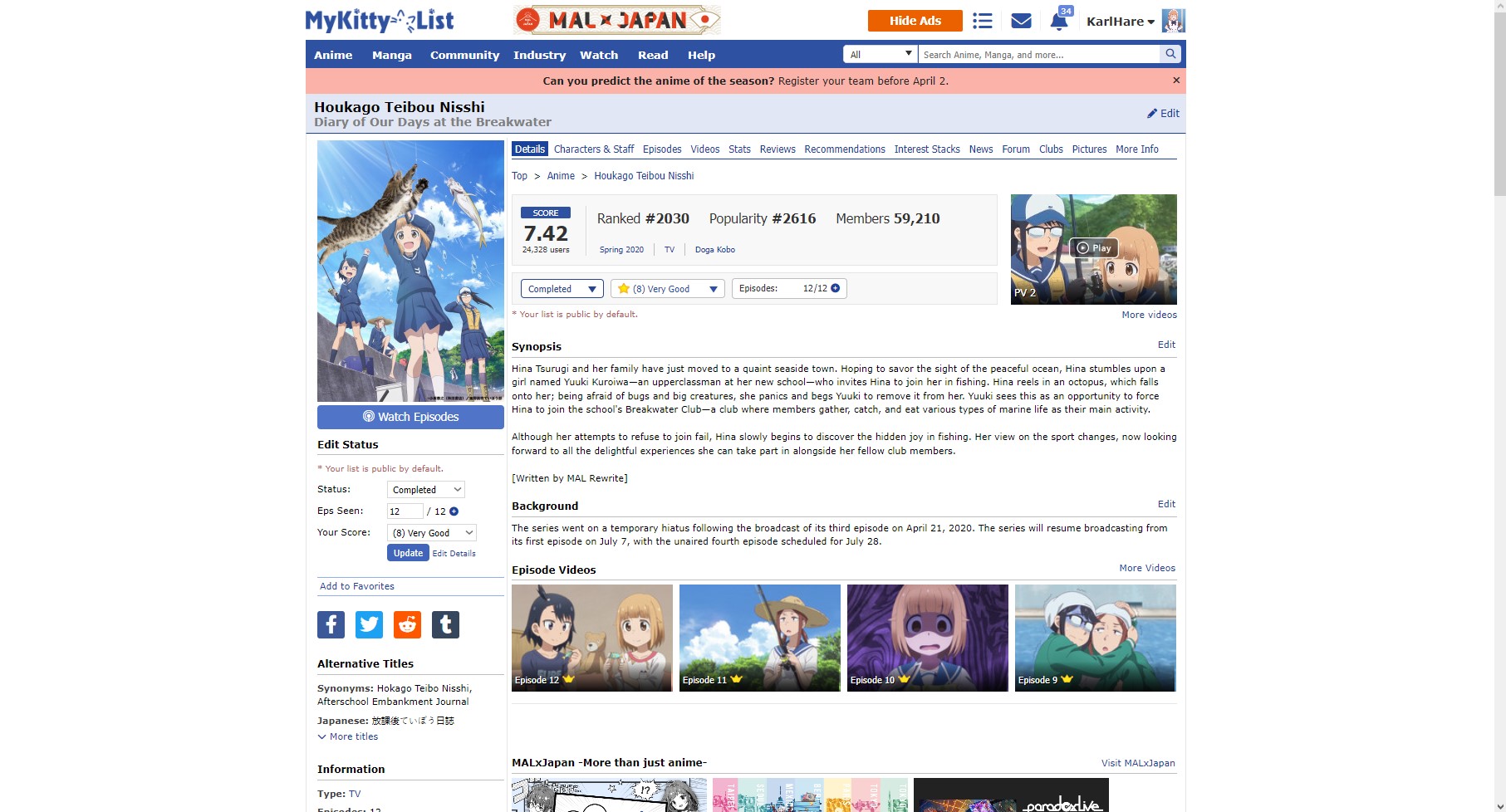Switch to the Episodes tab

click(x=662, y=149)
